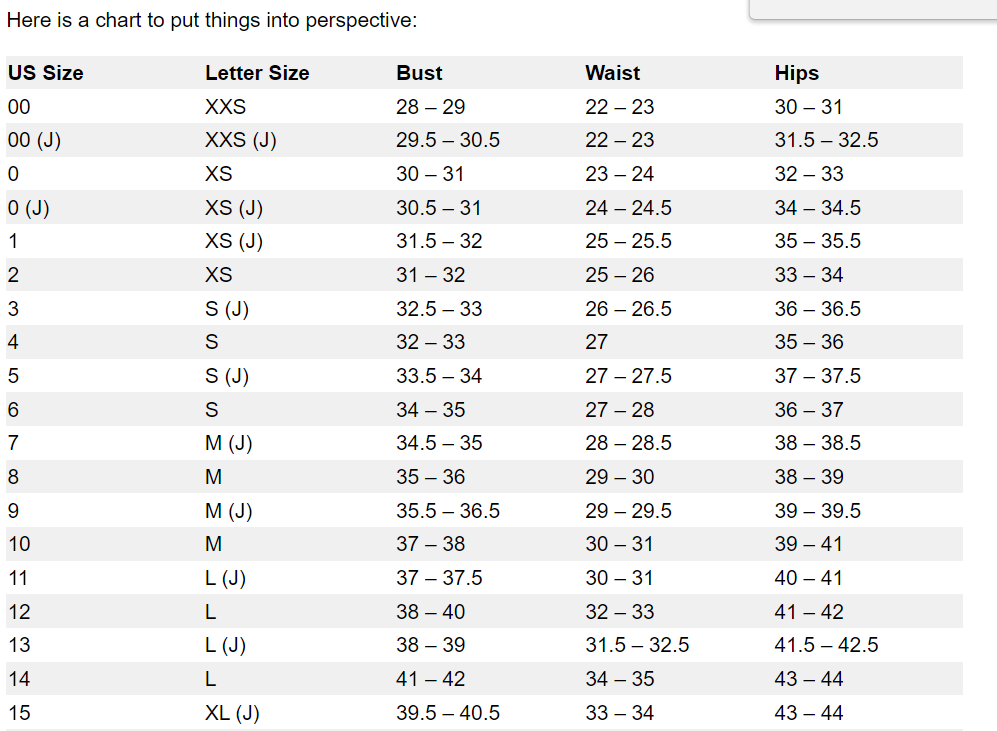Click the Waist column header
Screen dimensions: 997x731
612,73
